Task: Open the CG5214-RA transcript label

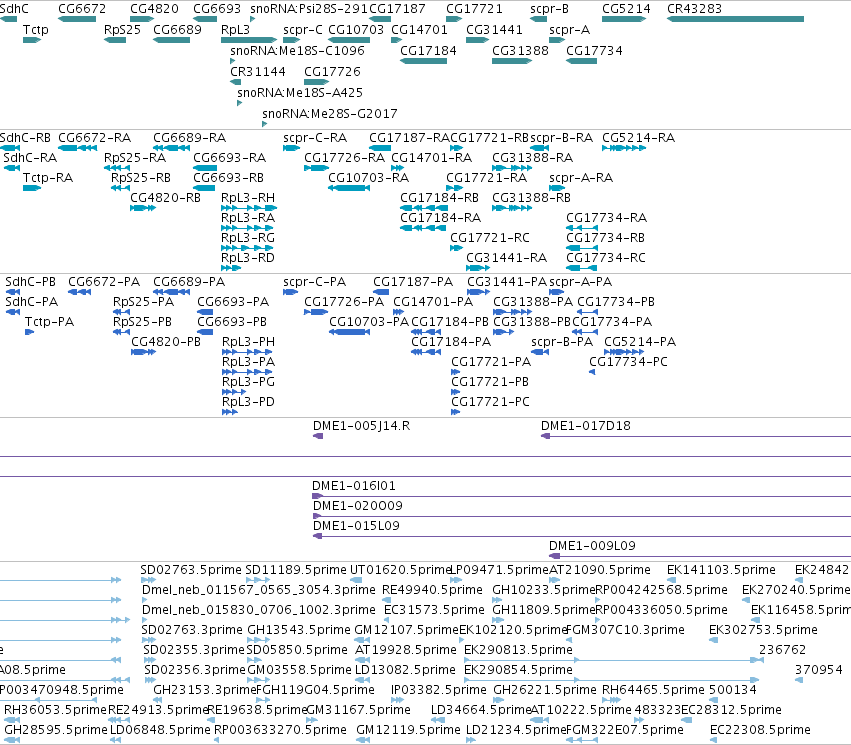Action: 638,138
